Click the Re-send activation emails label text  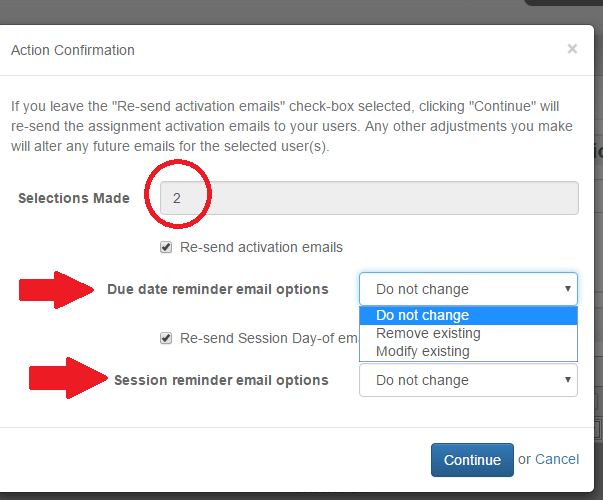(261, 247)
